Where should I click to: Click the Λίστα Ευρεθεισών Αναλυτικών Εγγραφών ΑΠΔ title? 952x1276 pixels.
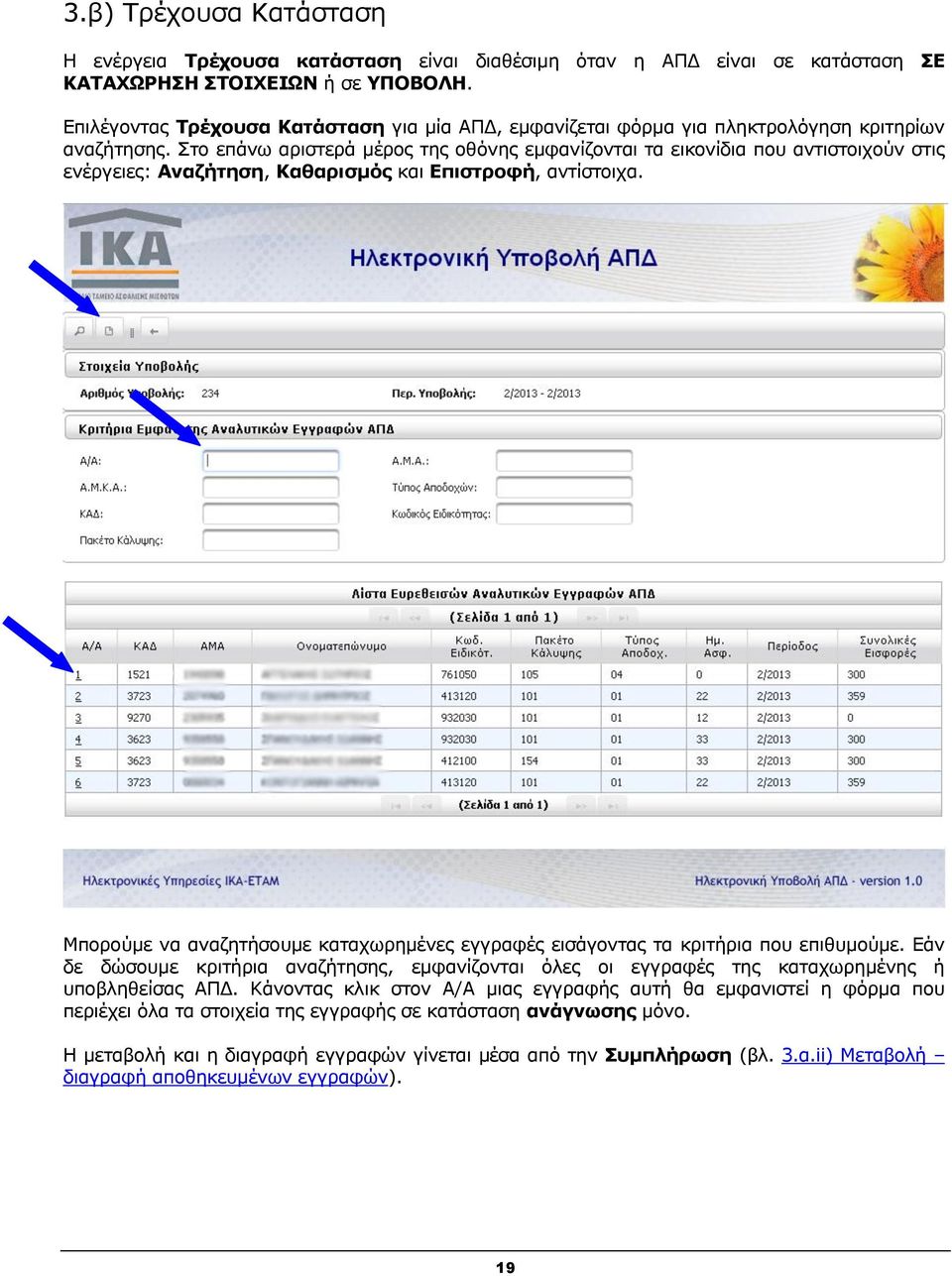(x=503, y=594)
